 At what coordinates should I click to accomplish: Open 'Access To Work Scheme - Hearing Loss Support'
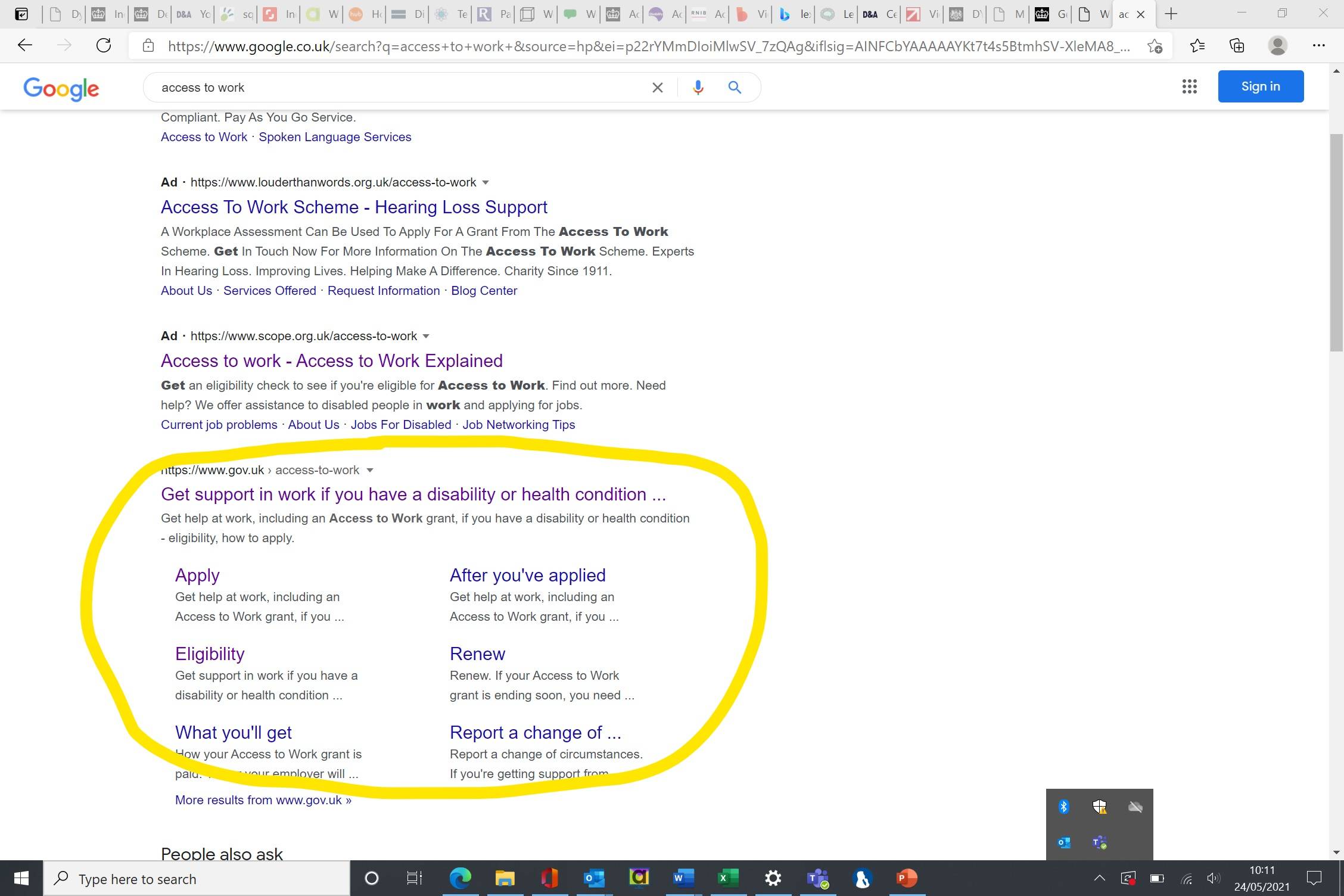pyautogui.click(x=354, y=207)
